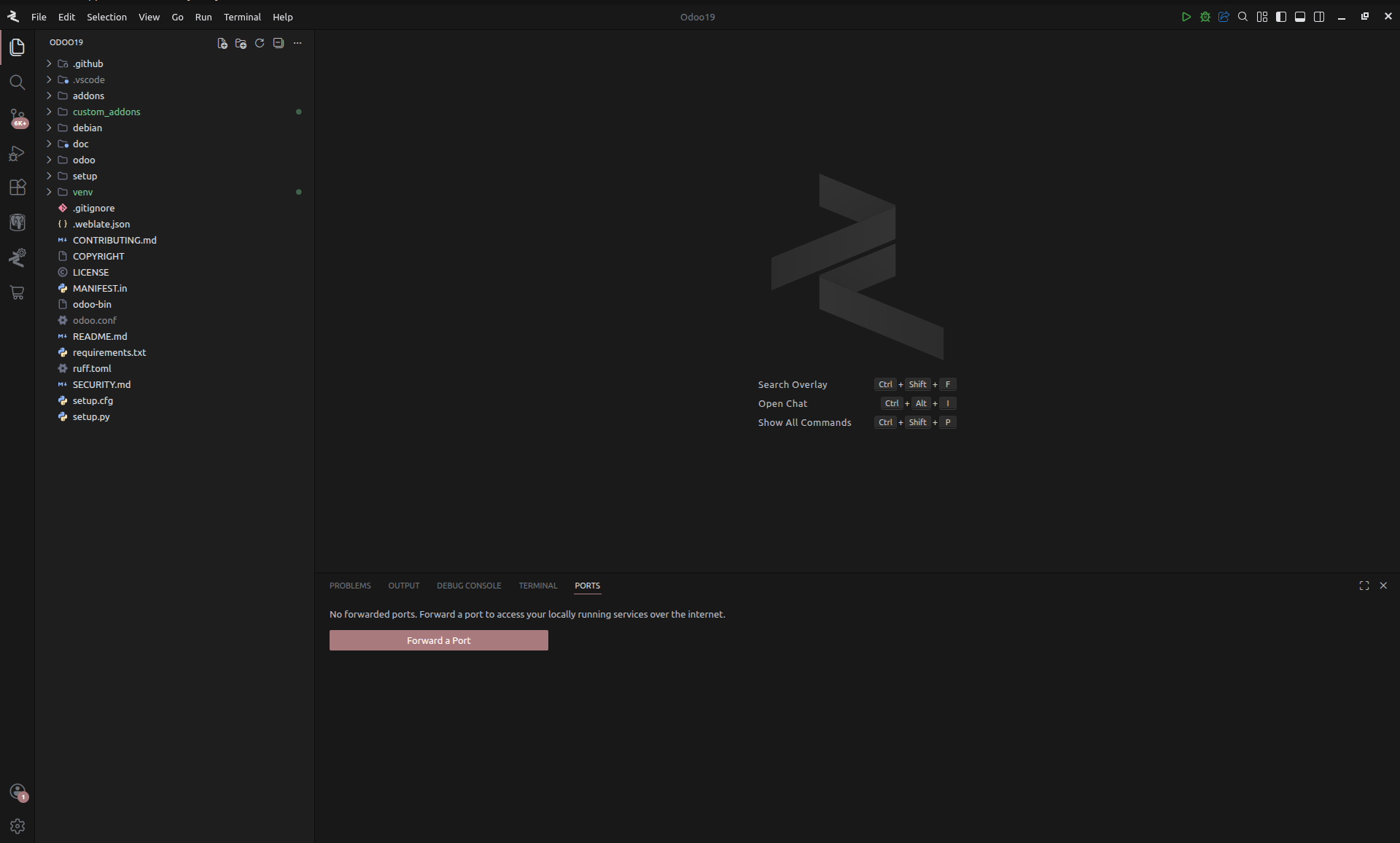The width and height of the screenshot is (1400, 843).
Task: Open the CONTRIBUTING.md file
Action: [175, 240]
